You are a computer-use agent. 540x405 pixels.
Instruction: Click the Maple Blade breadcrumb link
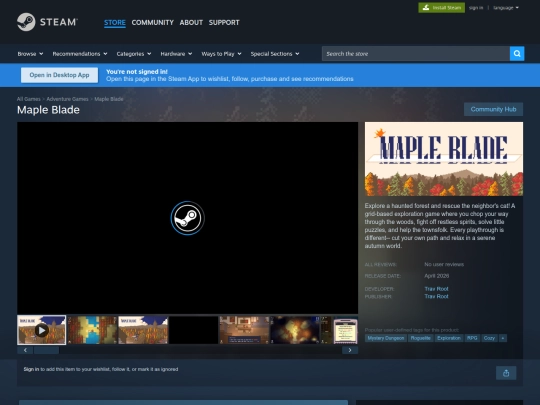click(x=109, y=99)
